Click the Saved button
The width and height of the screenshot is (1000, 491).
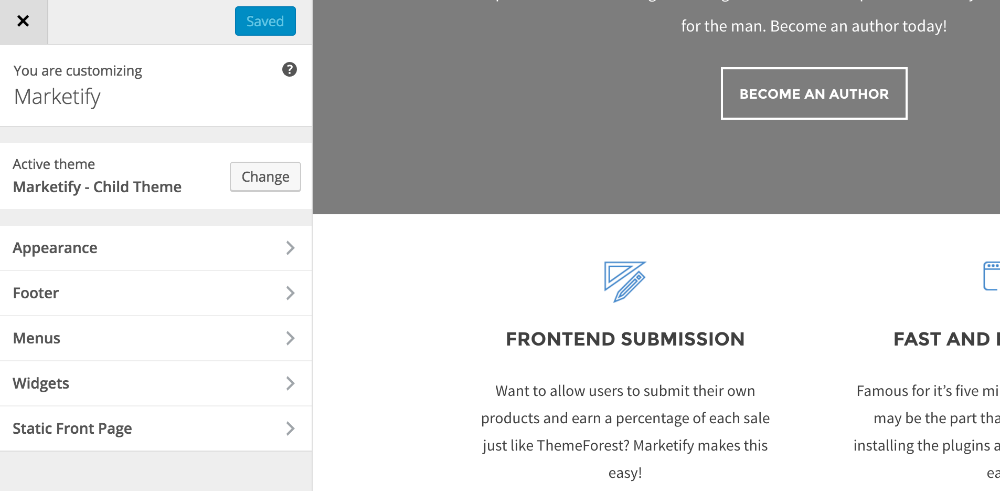265,21
